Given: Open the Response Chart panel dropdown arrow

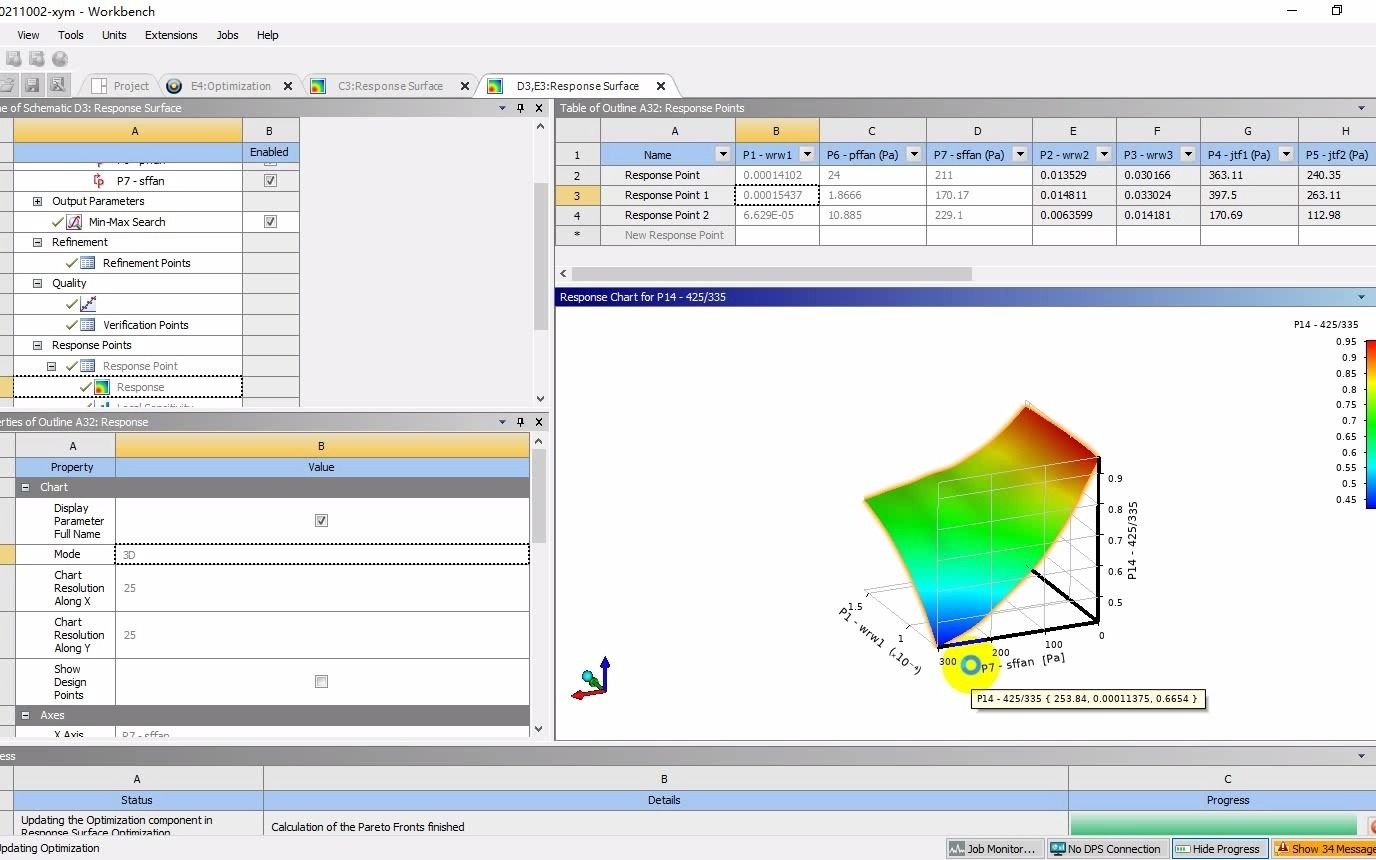Looking at the screenshot, I should pyautogui.click(x=1361, y=297).
